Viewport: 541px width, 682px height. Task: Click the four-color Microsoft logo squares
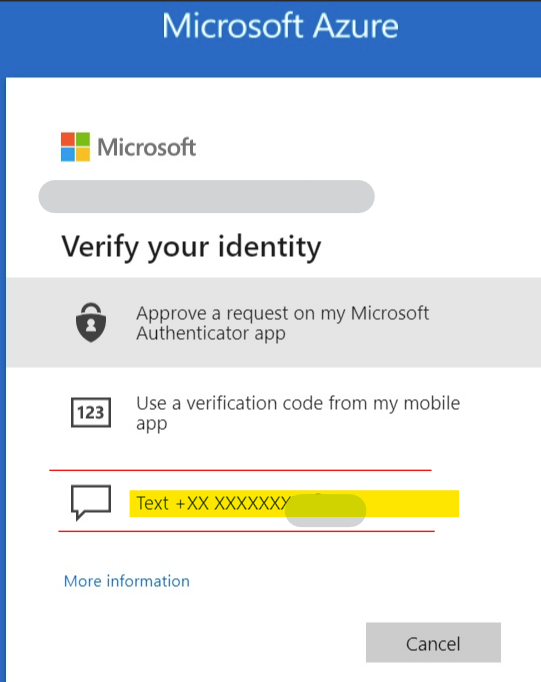click(x=75, y=147)
